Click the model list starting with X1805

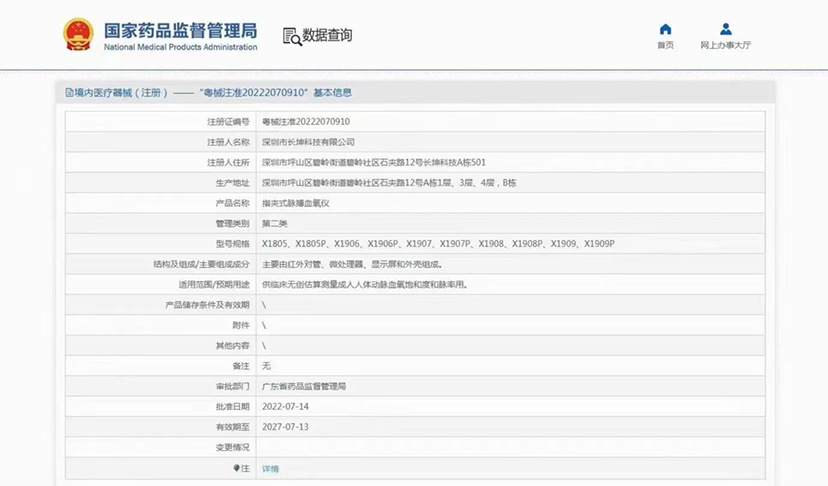pyautogui.click(x=437, y=244)
